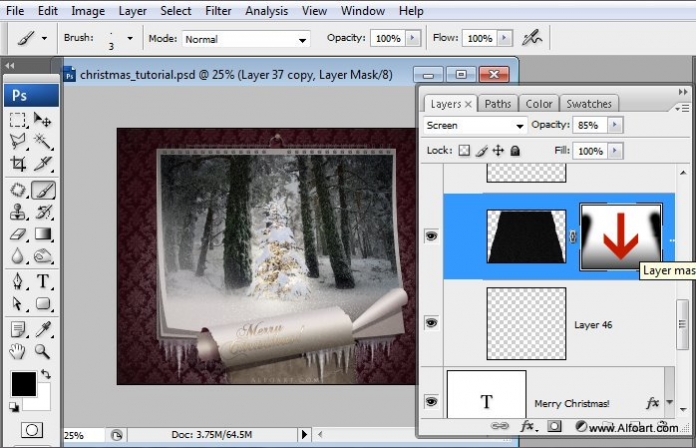Expand the Brush preset picker arrow
The width and height of the screenshot is (696, 448).
tap(130, 39)
